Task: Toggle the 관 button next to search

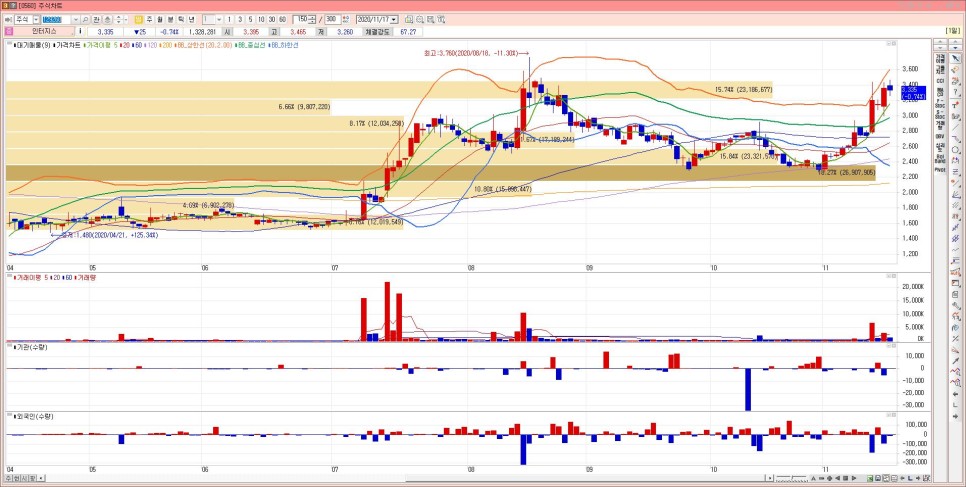Action: [97, 19]
